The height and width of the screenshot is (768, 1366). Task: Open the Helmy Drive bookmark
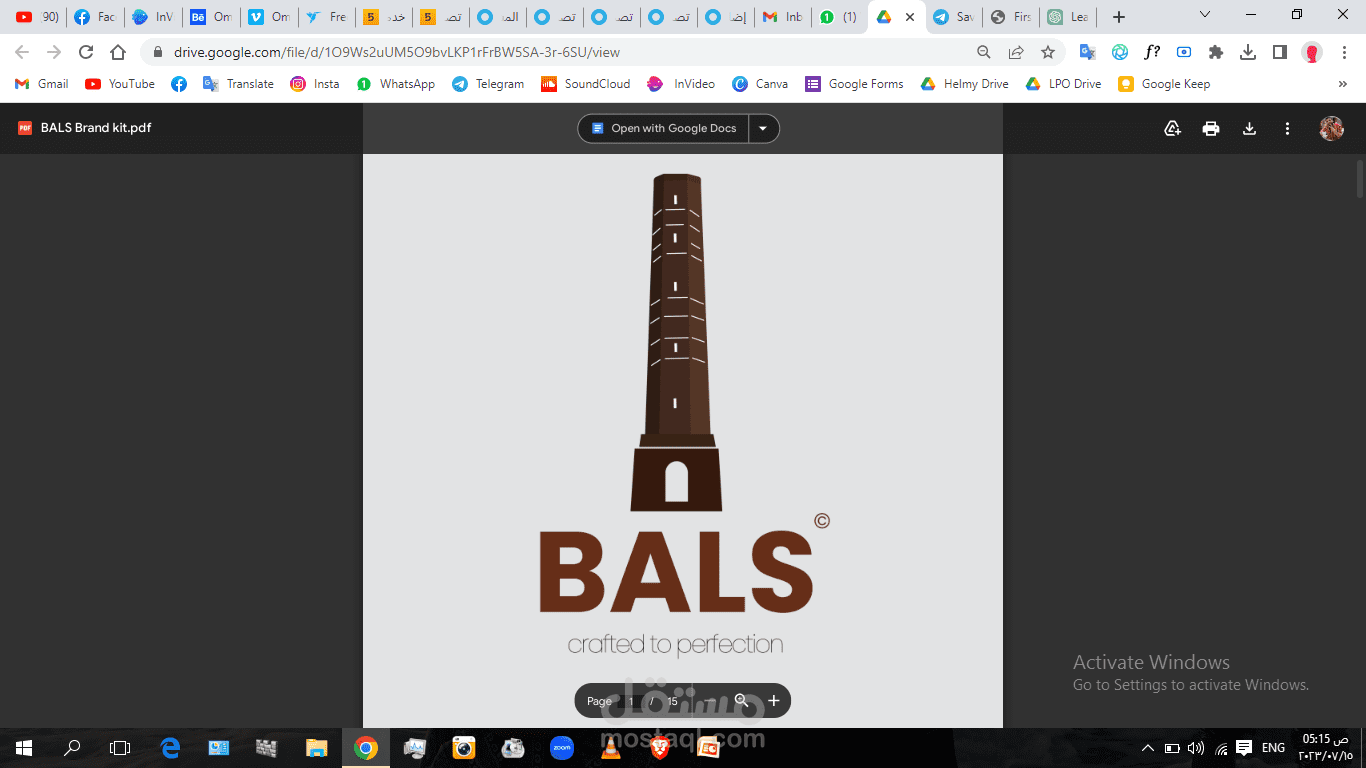964,84
